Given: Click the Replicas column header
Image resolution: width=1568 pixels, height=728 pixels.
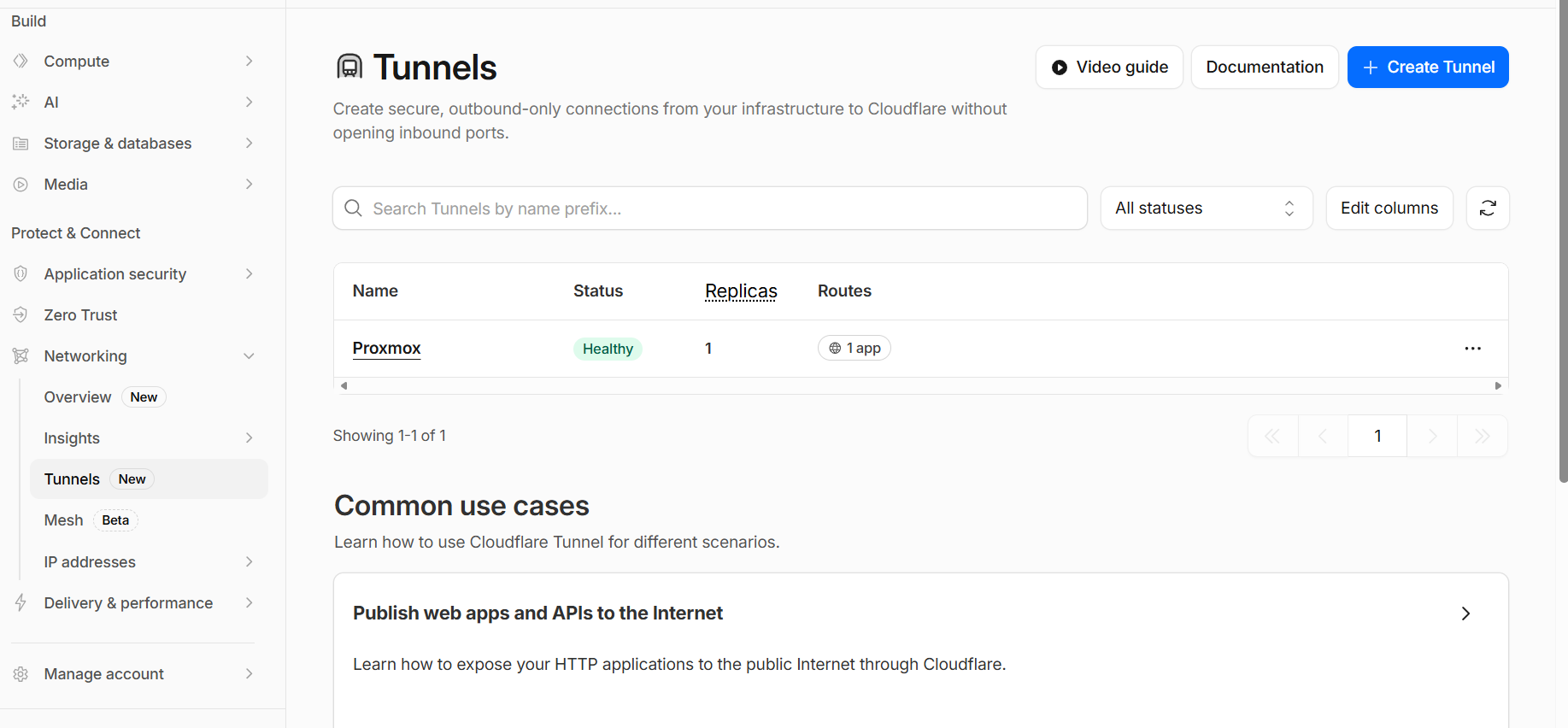Looking at the screenshot, I should [741, 291].
